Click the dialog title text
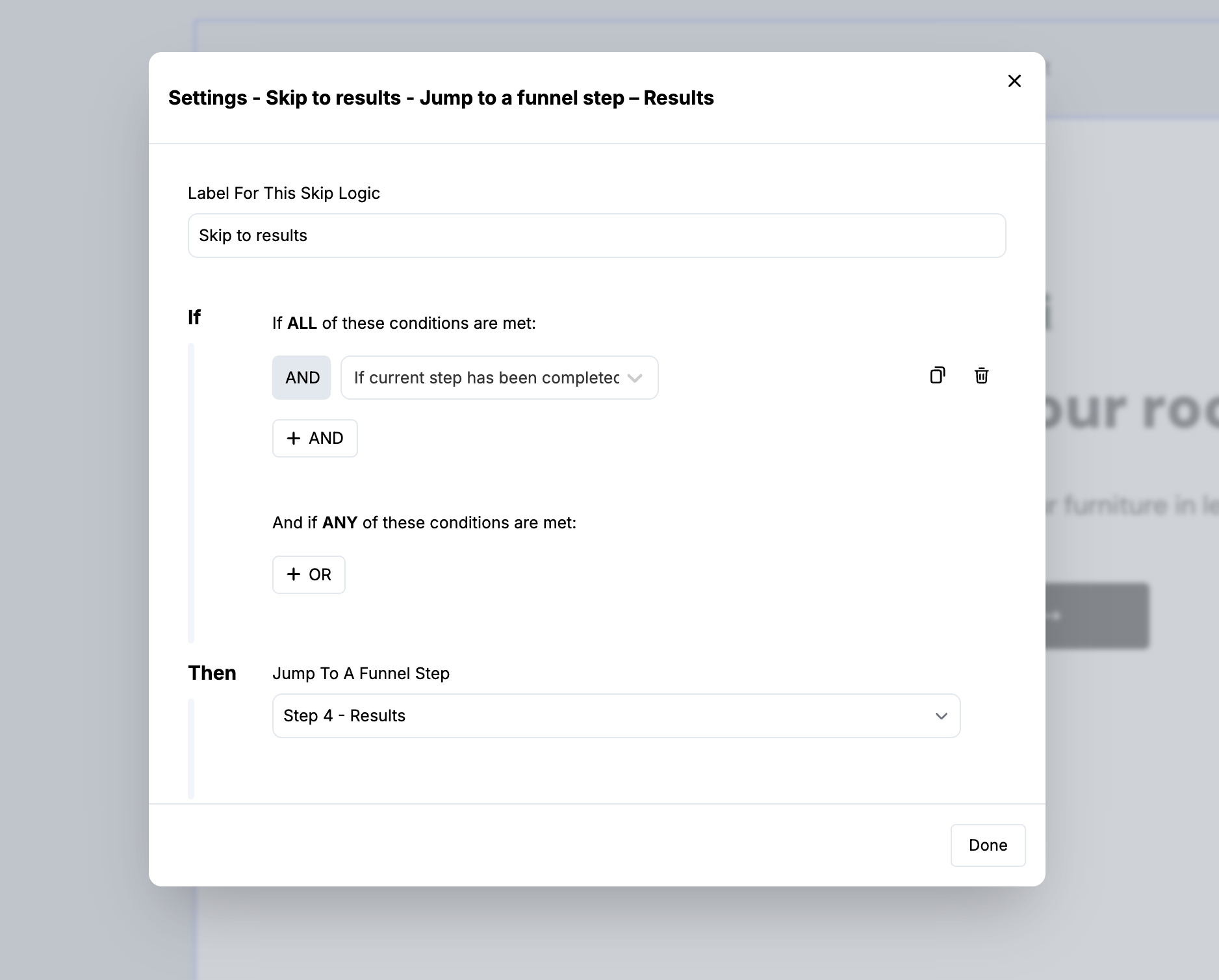Image resolution: width=1219 pixels, height=980 pixels. click(x=441, y=97)
